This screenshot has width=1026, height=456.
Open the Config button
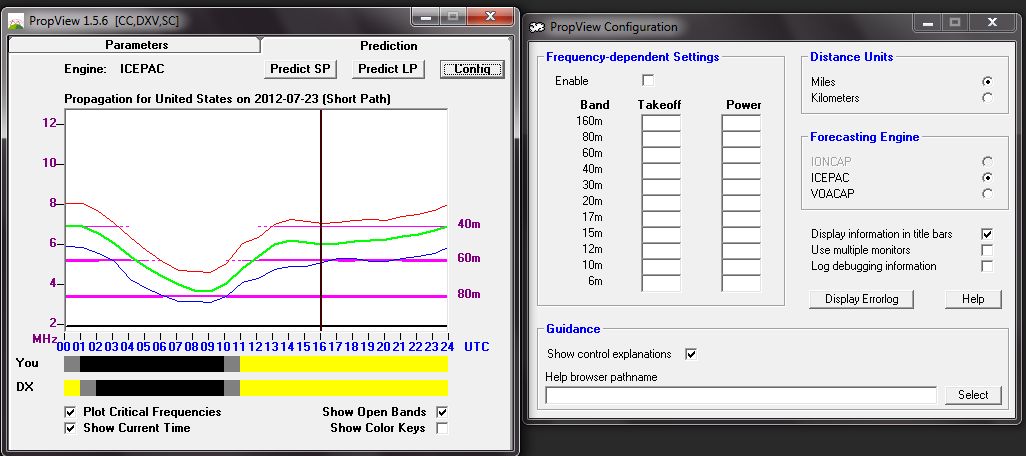(472, 69)
